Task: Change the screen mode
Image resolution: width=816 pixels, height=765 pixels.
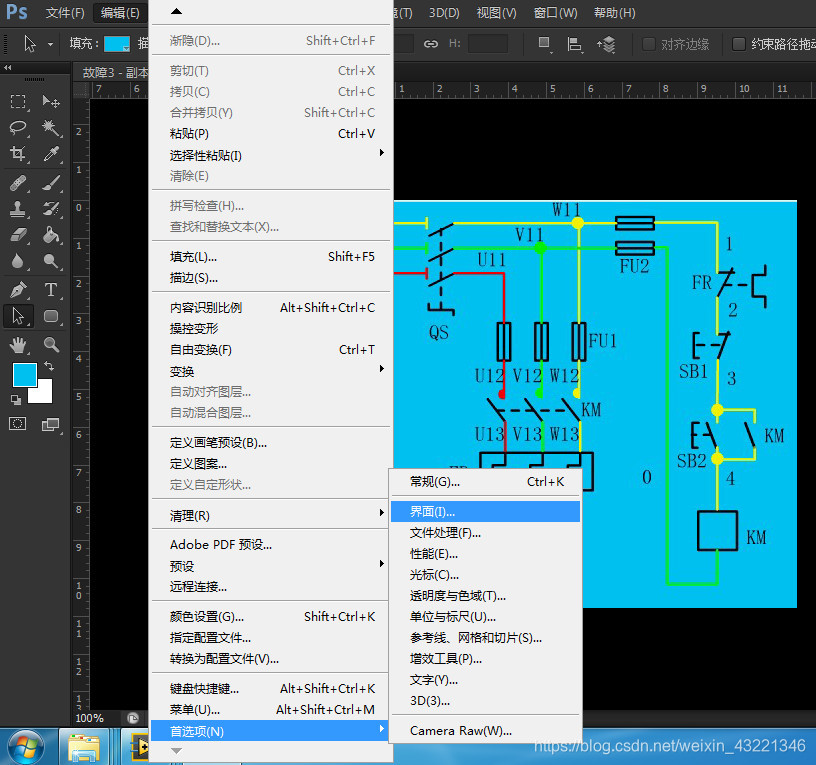Action: [50, 425]
